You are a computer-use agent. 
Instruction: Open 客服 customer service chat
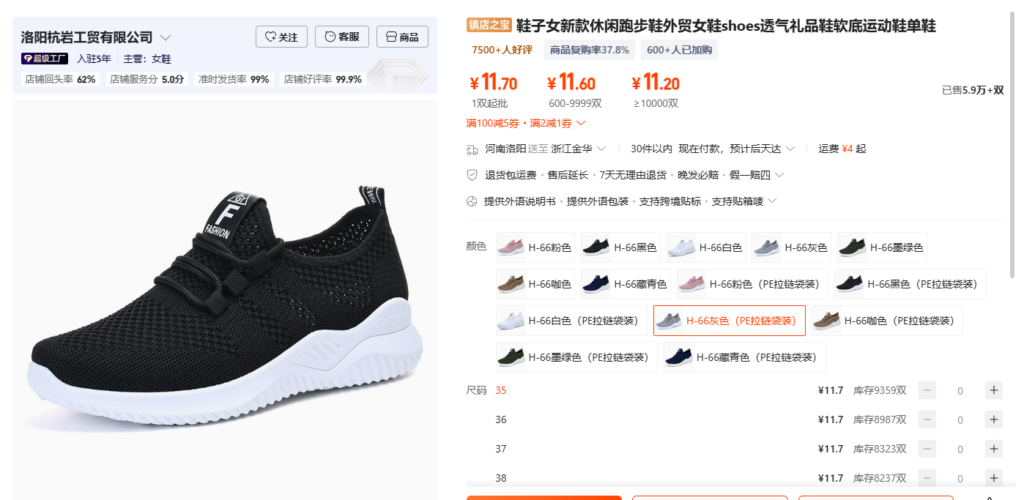pyautogui.click(x=342, y=37)
